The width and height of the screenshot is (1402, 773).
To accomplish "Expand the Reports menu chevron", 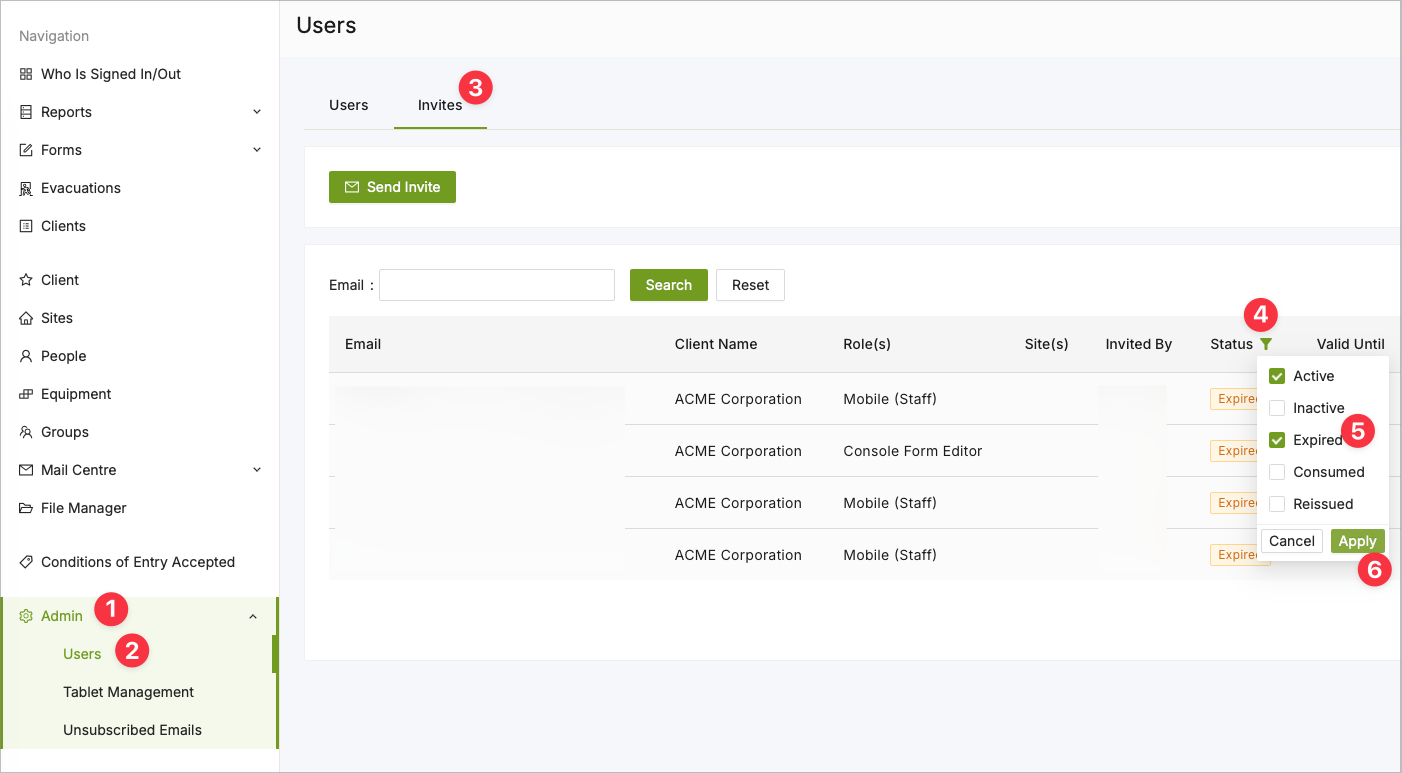I will [x=257, y=112].
